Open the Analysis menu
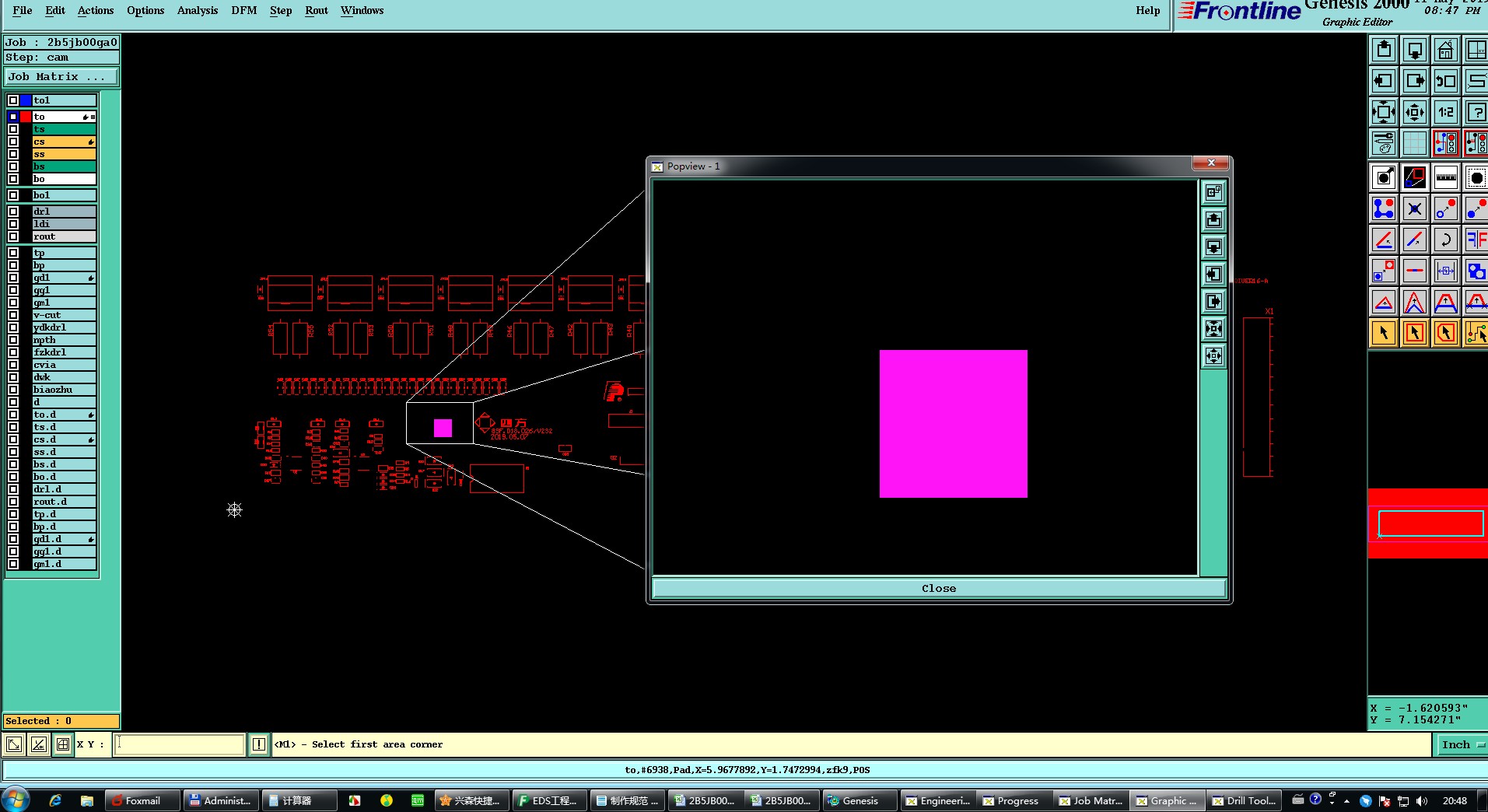This screenshot has height=812, width=1488. (x=198, y=10)
